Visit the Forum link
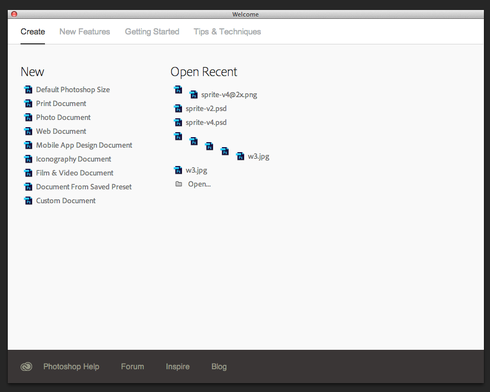Screen dimensions: 490x392 tap(133, 367)
